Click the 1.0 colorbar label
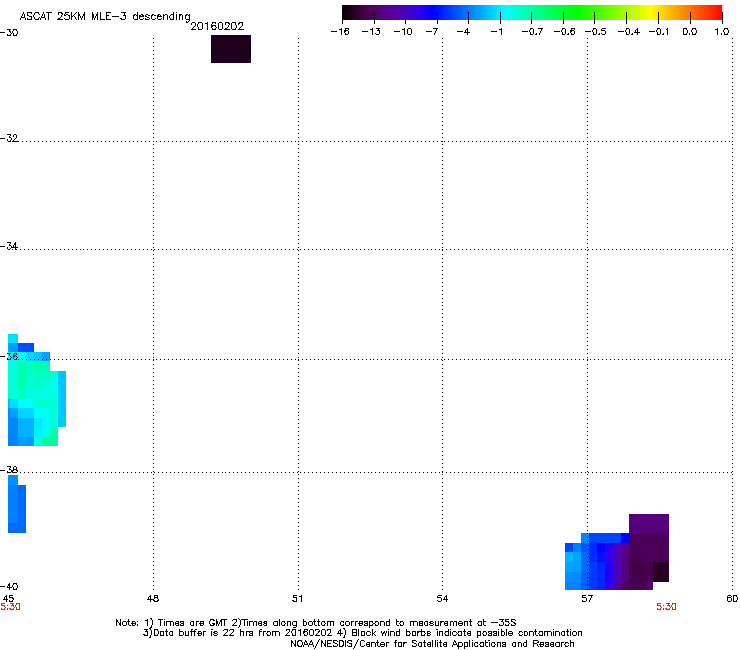The height and width of the screenshot is (650, 740). [722, 32]
